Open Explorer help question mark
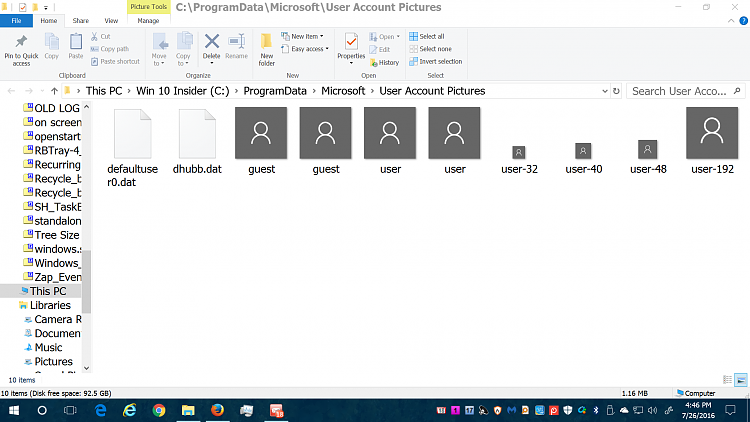Screen dimensions: 750x422 pyautogui.click(x=743, y=21)
